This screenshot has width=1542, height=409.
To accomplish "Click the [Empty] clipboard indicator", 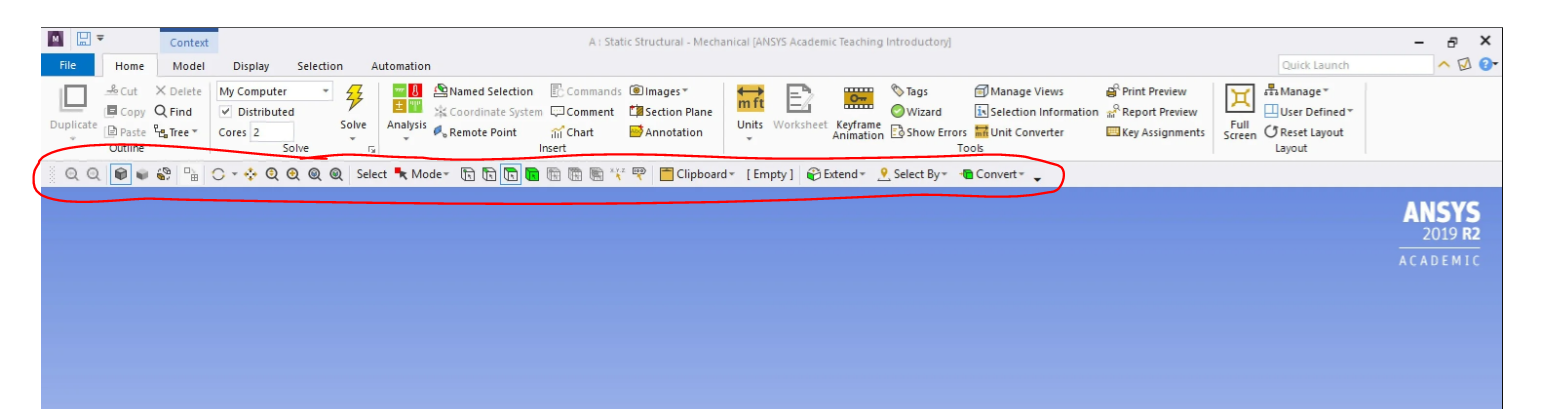I will click(770, 174).
